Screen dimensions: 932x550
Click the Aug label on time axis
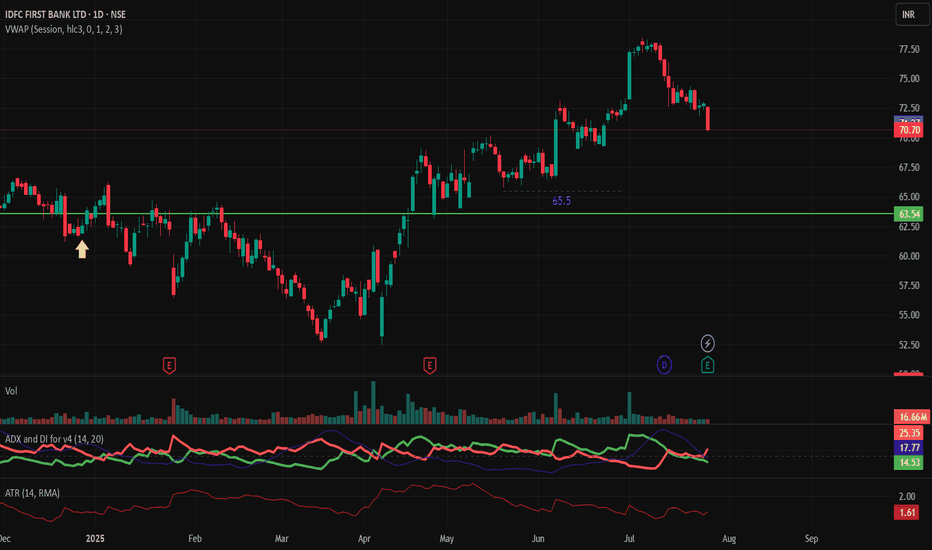tap(729, 539)
